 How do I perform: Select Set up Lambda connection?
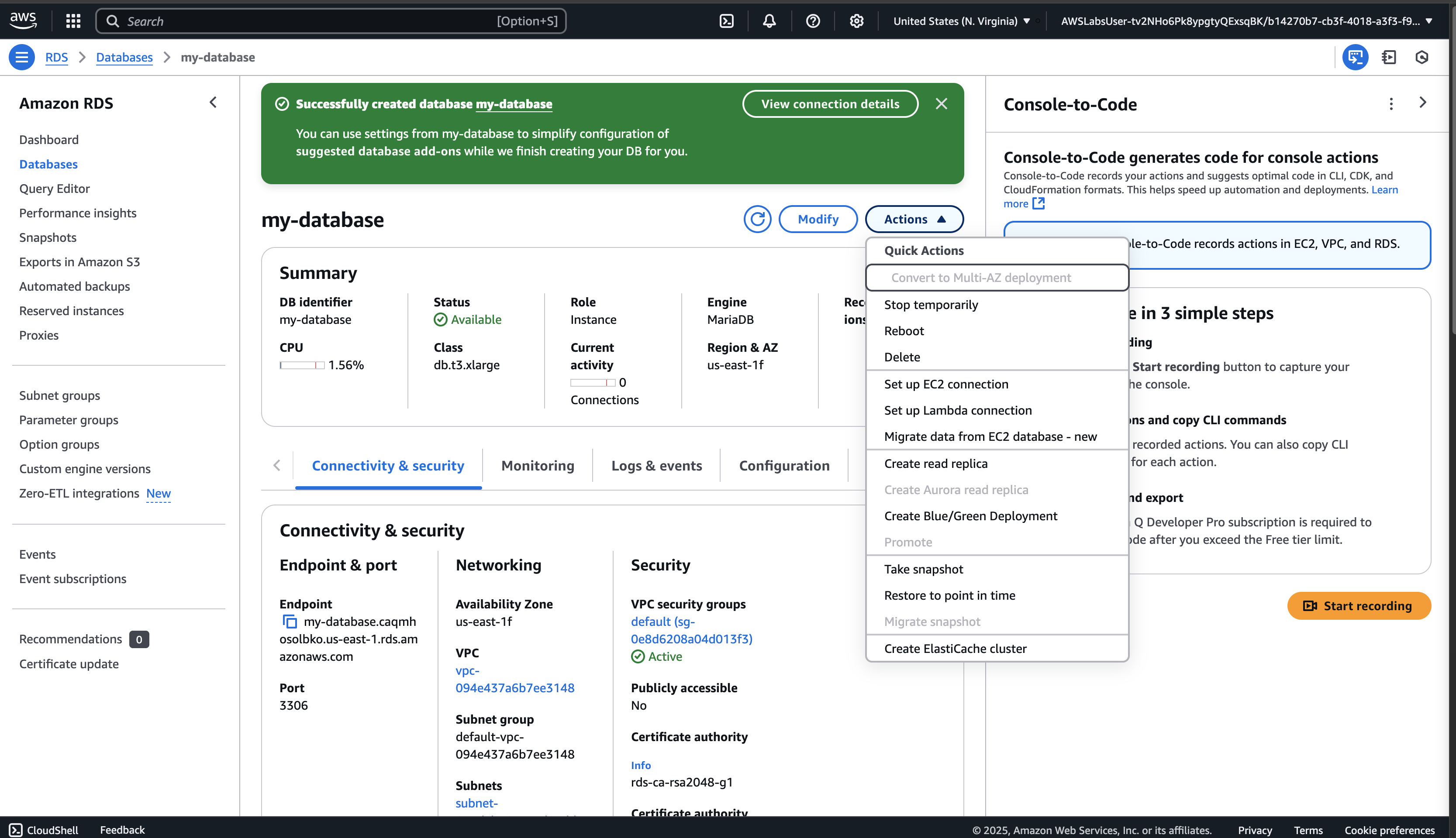pos(997,410)
